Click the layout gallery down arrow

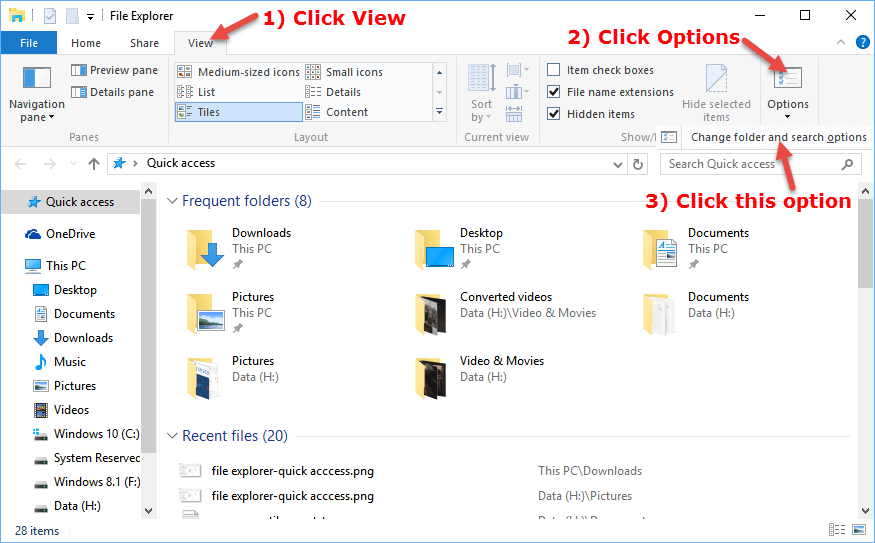tap(440, 92)
